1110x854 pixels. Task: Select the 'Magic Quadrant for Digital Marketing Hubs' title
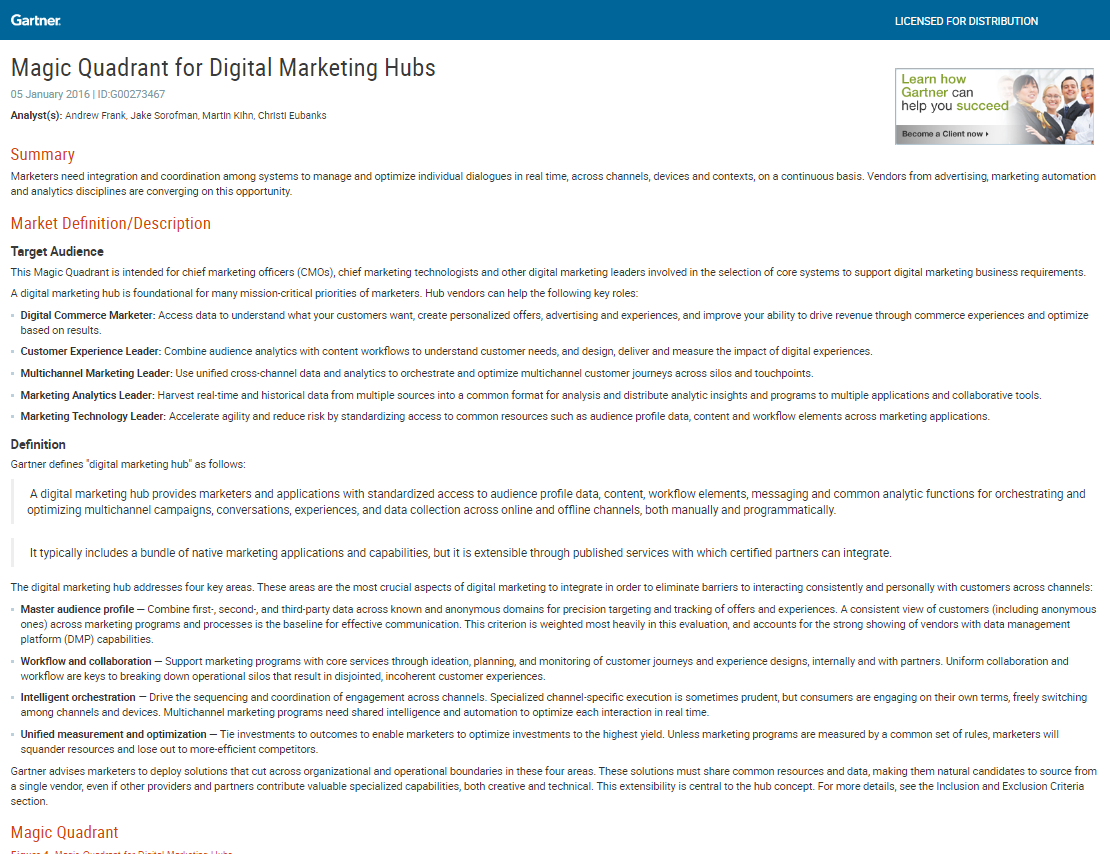click(x=223, y=67)
